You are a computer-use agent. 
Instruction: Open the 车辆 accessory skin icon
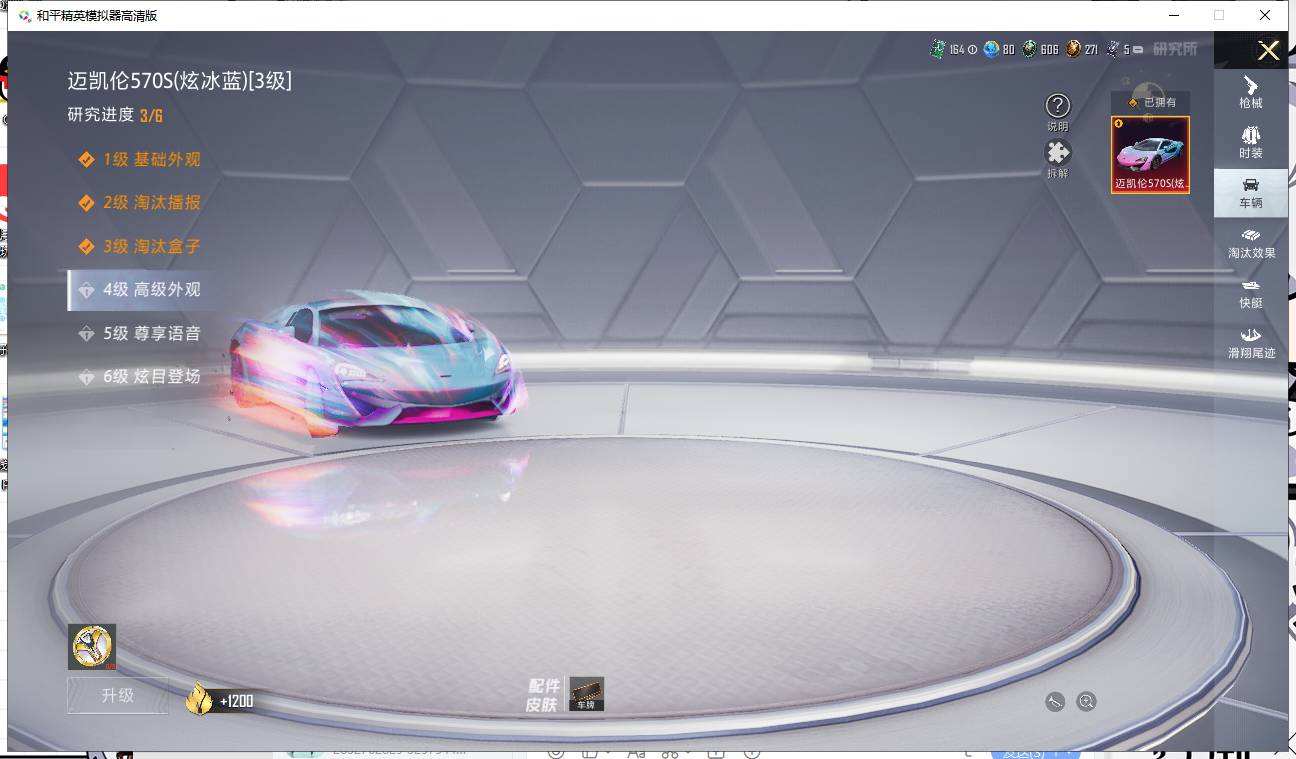(x=586, y=694)
